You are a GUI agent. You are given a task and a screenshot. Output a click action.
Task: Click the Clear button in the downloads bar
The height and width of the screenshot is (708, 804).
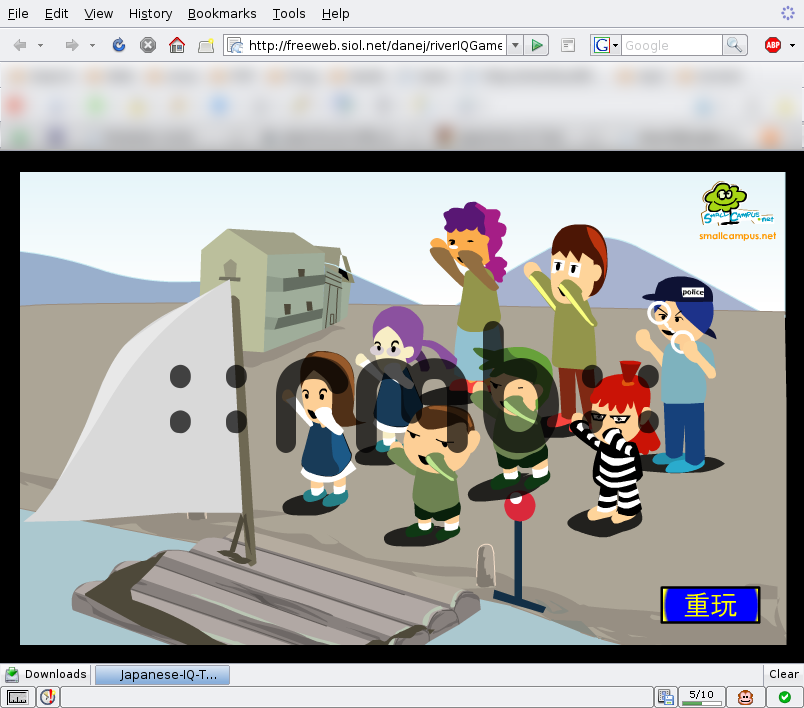783,674
